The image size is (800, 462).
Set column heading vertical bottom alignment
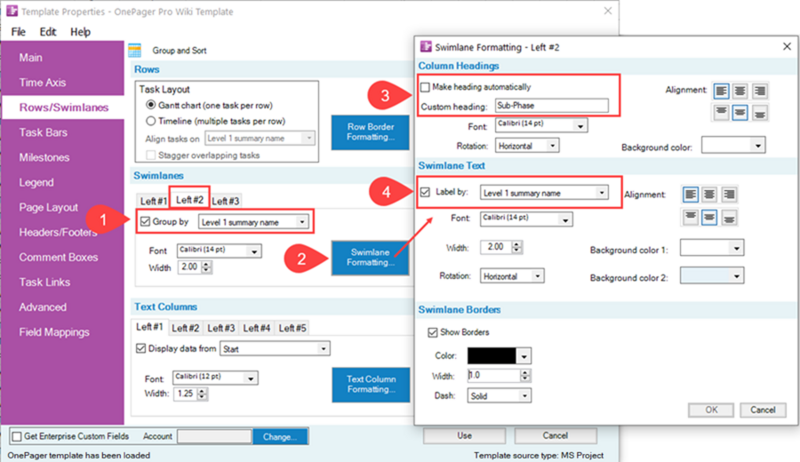point(760,113)
